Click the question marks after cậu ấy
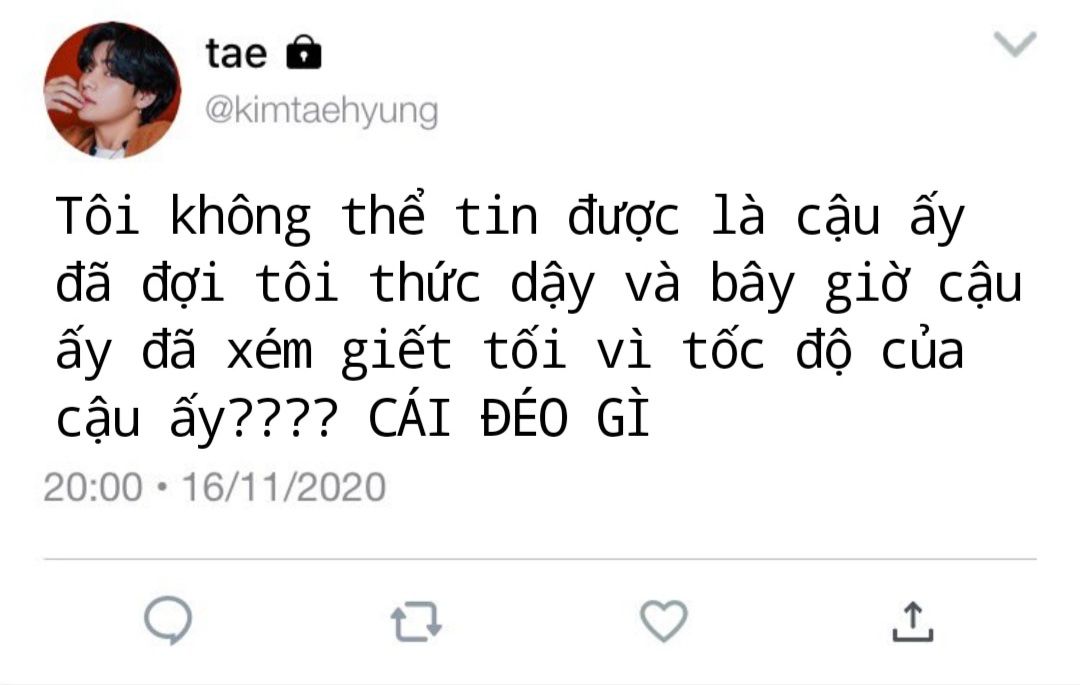 (x=282, y=418)
